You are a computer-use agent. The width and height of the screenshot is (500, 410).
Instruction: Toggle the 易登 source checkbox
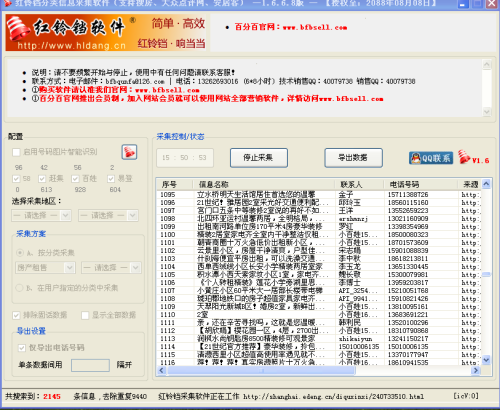(x=111, y=179)
